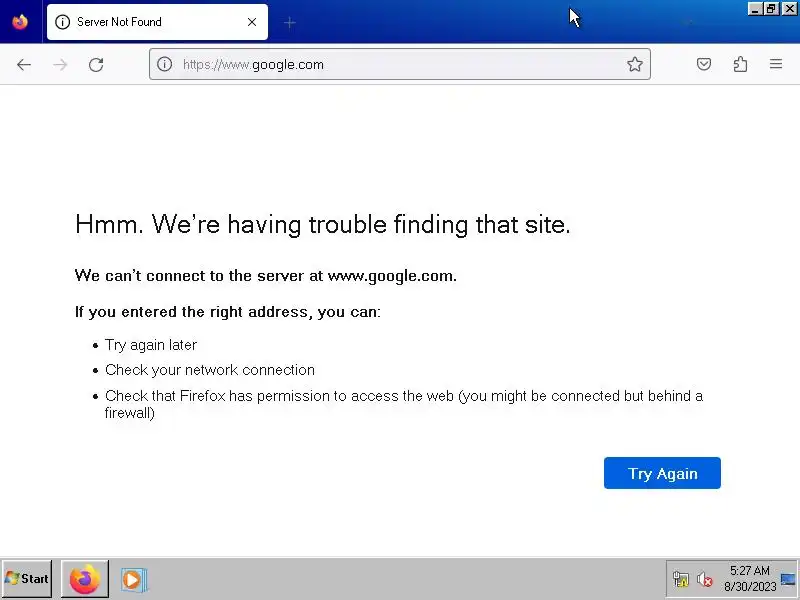Open the Extensions panel
800x600 pixels.
740,65
